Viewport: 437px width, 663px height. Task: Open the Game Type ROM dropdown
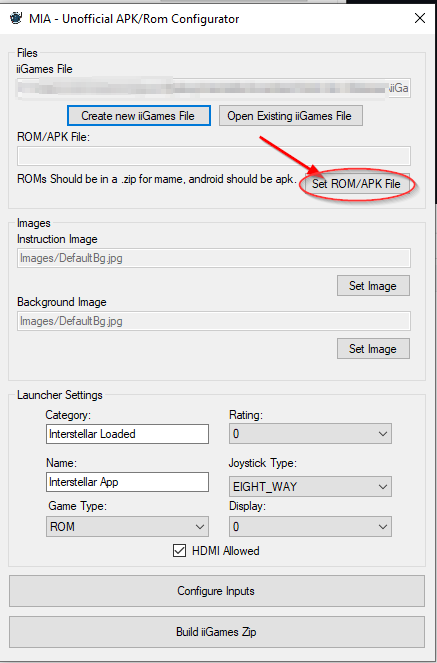tap(127, 526)
